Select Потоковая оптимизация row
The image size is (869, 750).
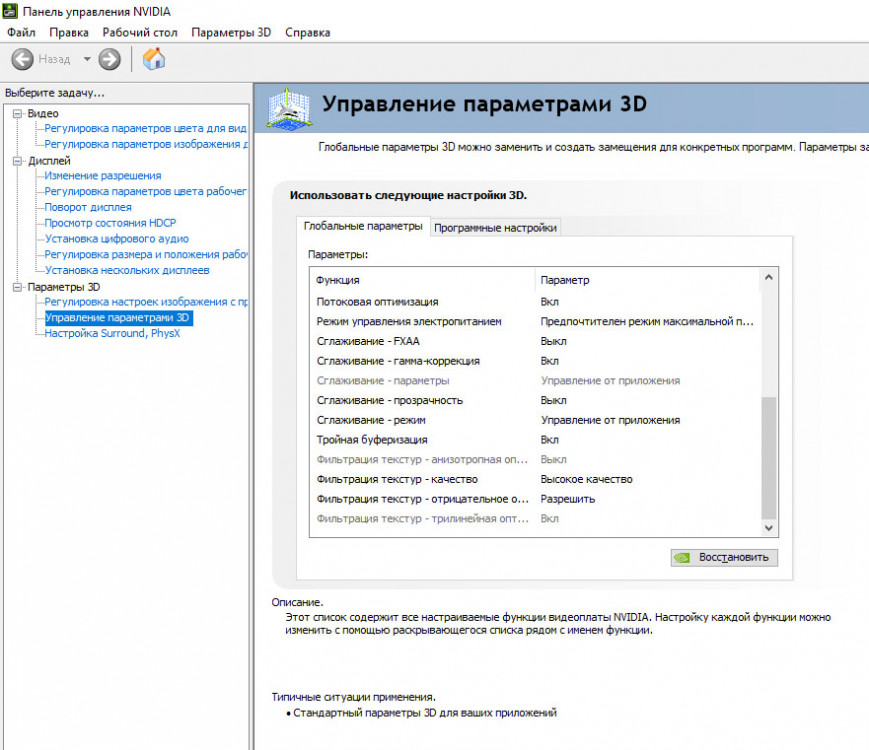535,302
